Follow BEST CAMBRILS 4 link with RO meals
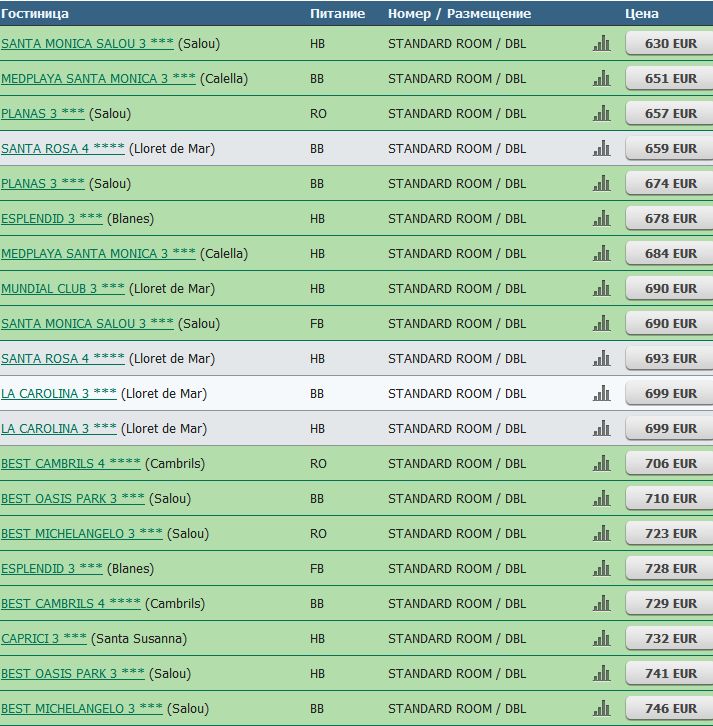Screen dimensions: 713x726 [71, 464]
